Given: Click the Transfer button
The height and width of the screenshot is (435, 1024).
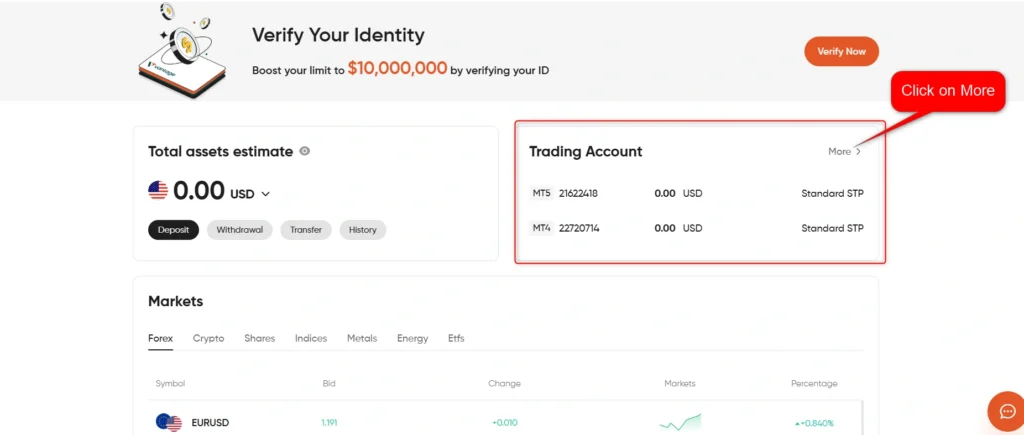Looking at the screenshot, I should tap(306, 230).
